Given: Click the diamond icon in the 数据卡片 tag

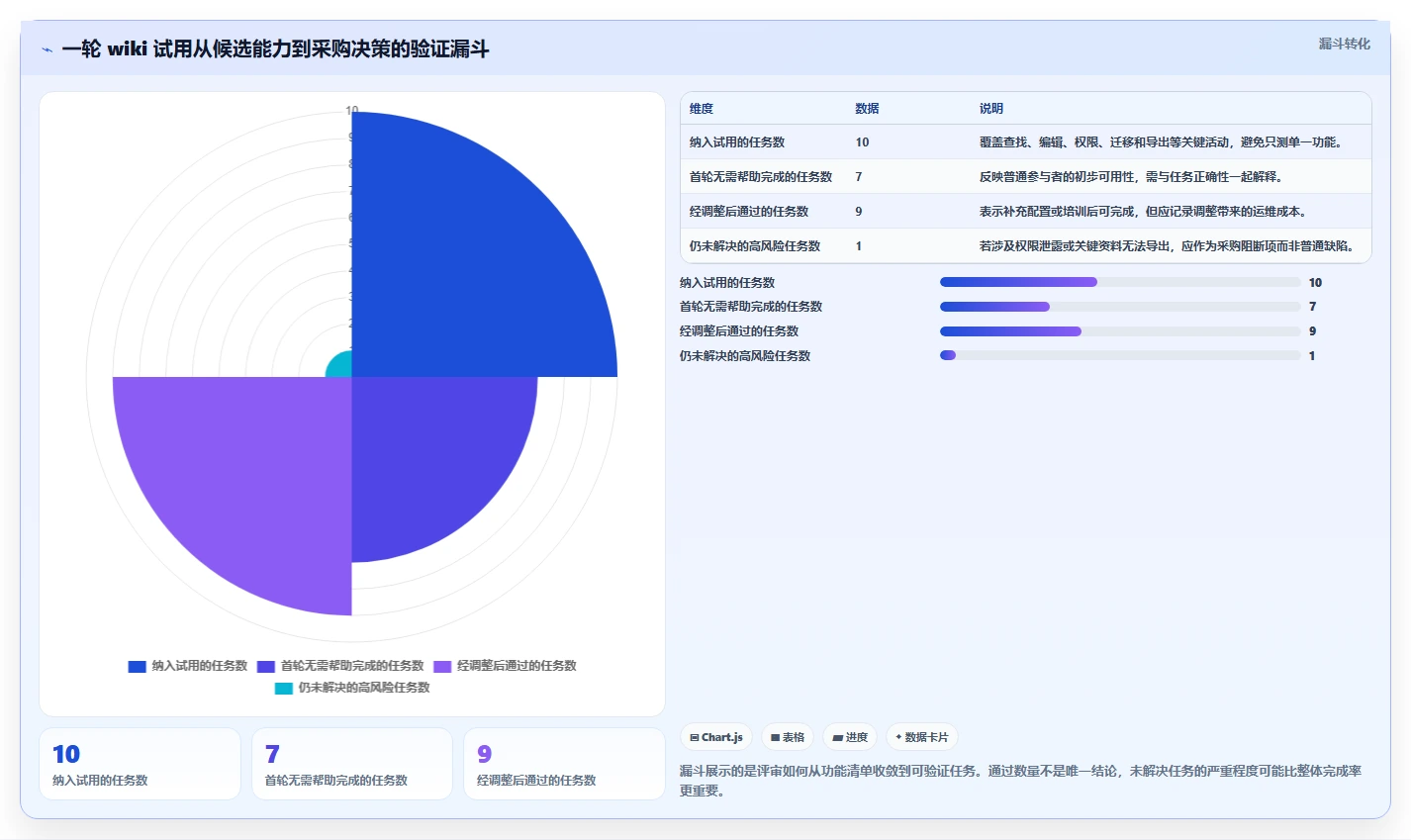Looking at the screenshot, I should click(x=898, y=737).
